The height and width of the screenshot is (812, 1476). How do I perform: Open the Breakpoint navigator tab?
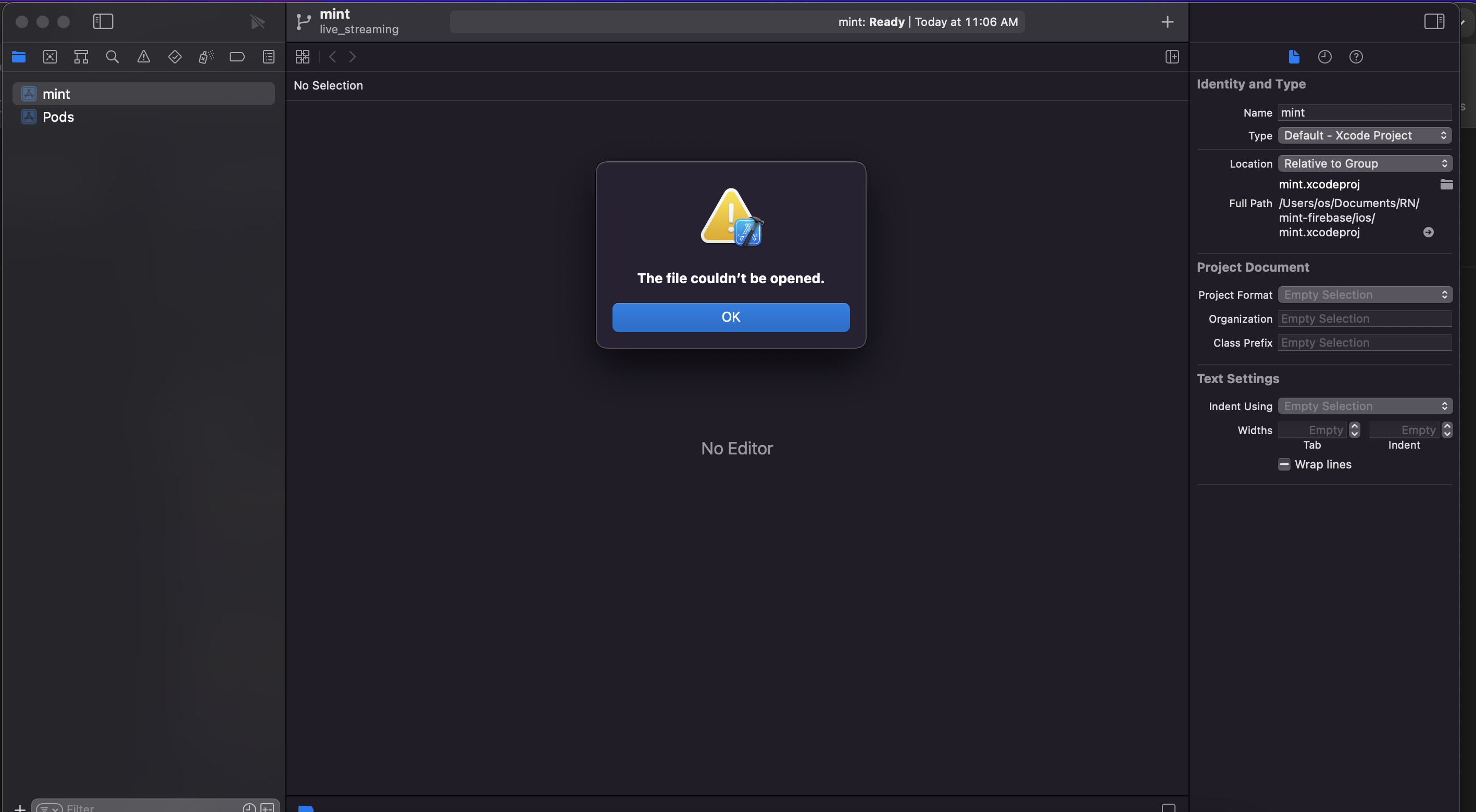click(237, 57)
